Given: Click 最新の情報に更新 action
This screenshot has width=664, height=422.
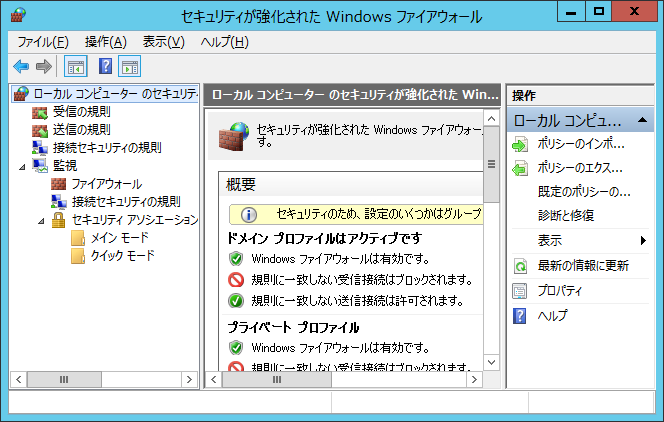Looking at the screenshot, I should tap(583, 266).
